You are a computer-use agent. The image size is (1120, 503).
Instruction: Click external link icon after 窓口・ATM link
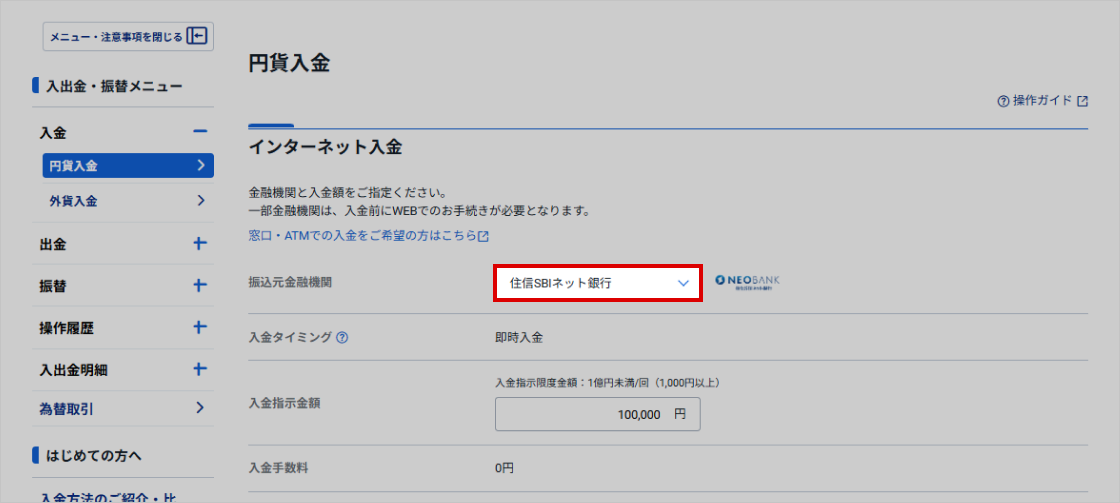(x=484, y=237)
